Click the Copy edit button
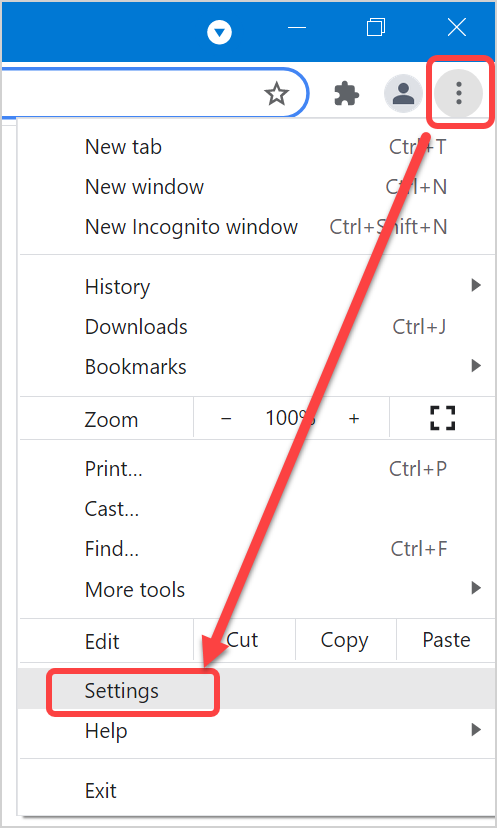Screen dimensions: 497x828 (x=345, y=641)
